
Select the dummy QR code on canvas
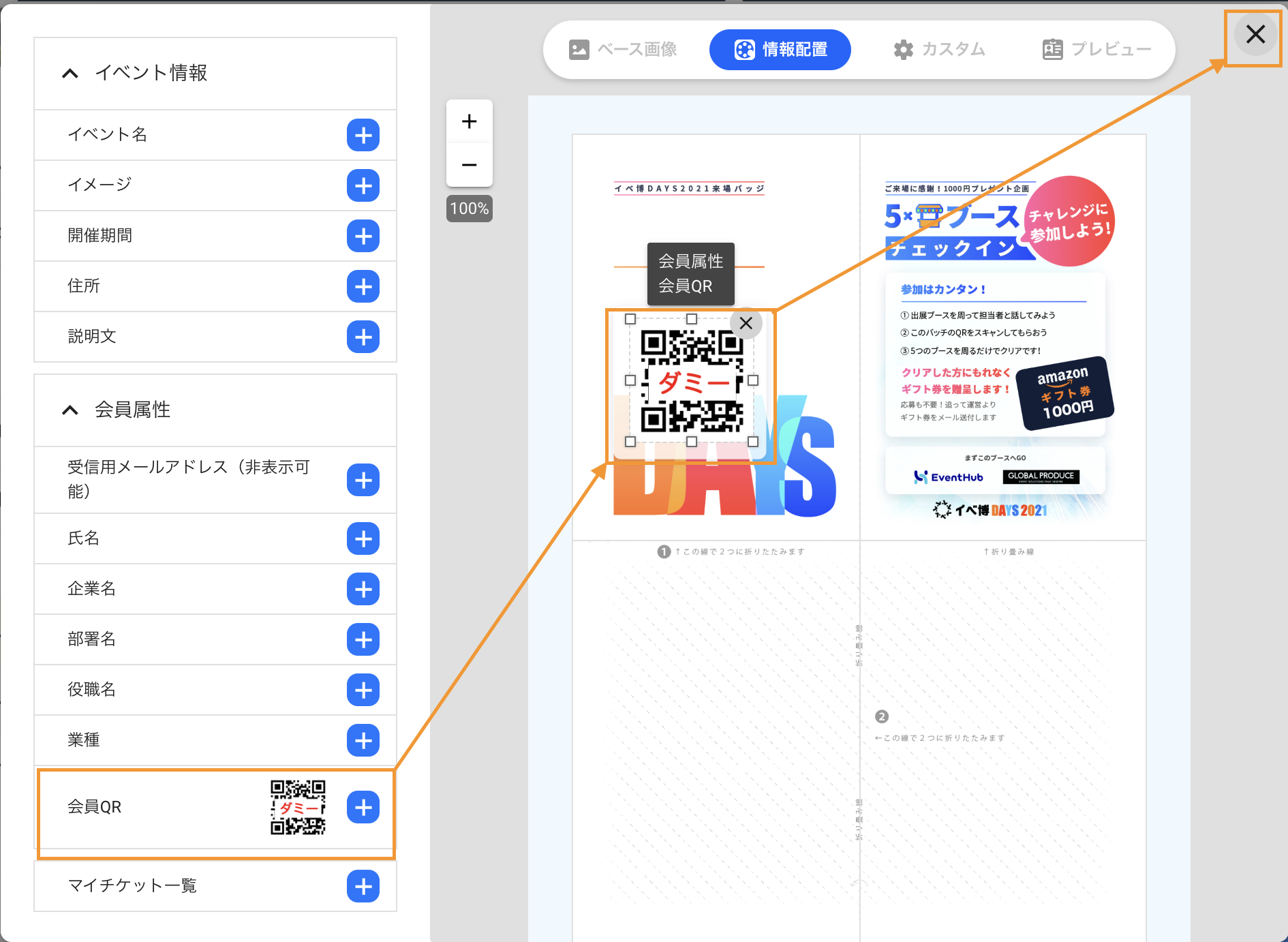pyautogui.click(x=692, y=382)
